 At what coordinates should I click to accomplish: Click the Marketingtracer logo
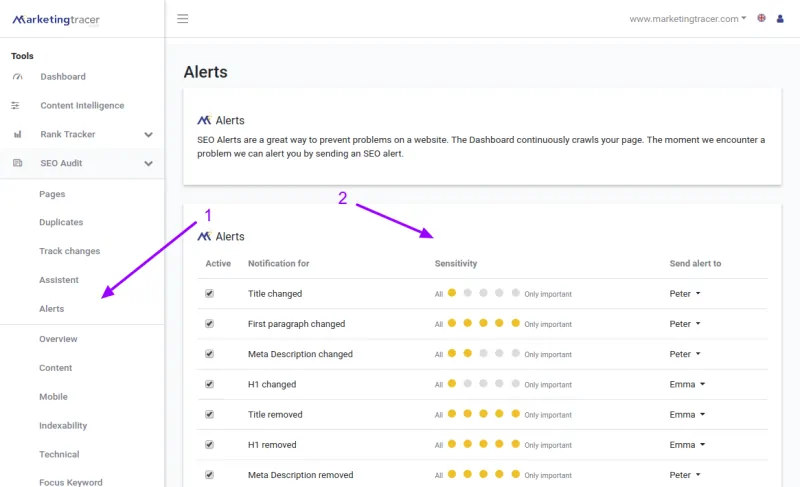pos(56,19)
